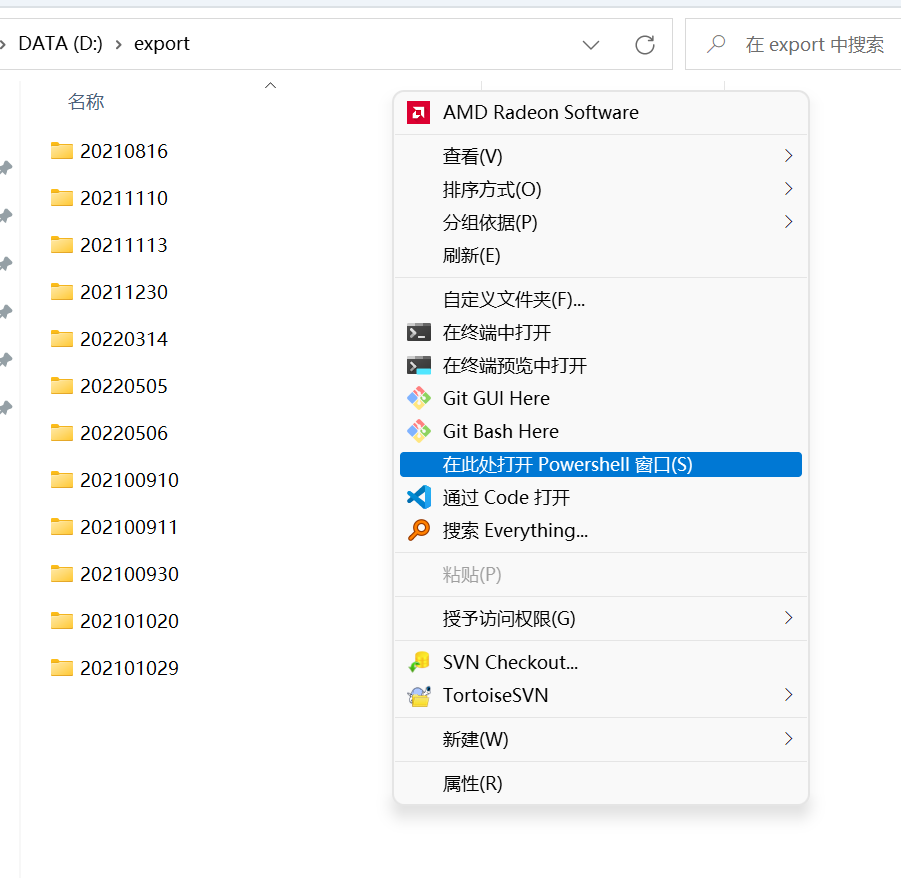The width and height of the screenshot is (901, 878).
Task: Click the AMD Radeon Software icon
Action: [418, 113]
